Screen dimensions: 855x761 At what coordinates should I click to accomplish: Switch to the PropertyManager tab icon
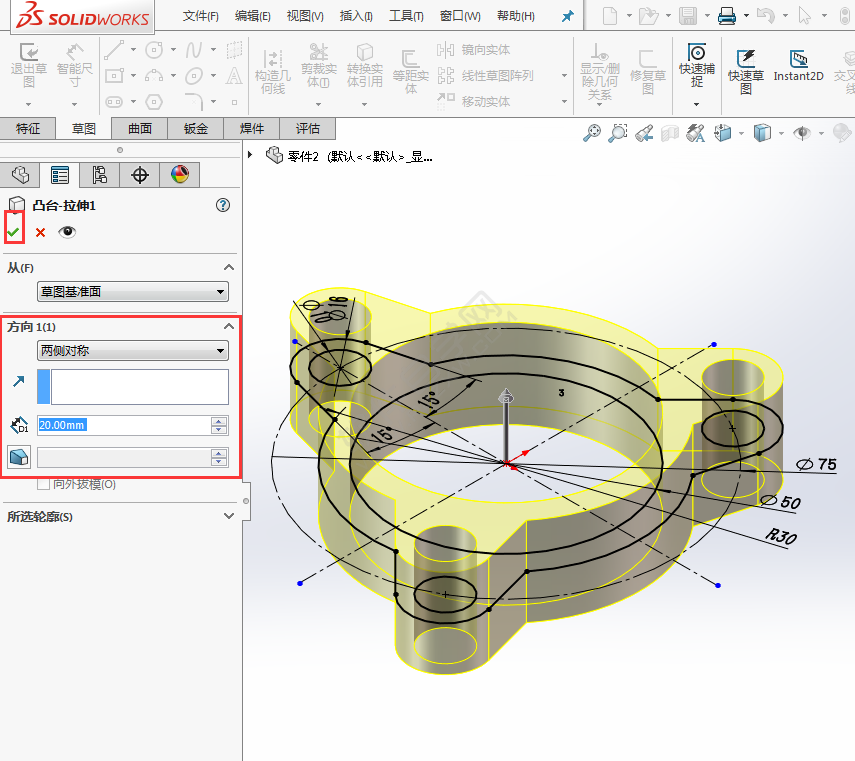[59, 175]
